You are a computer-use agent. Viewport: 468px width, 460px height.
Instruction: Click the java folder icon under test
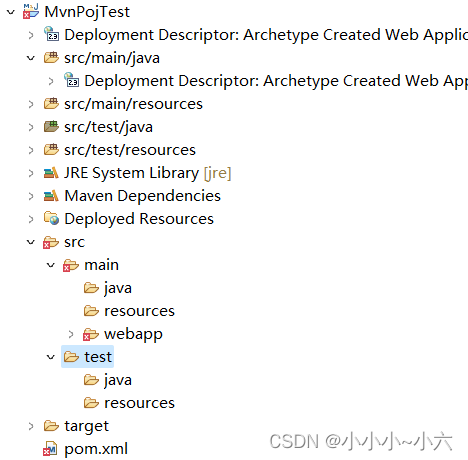click(x=91, y=380)
